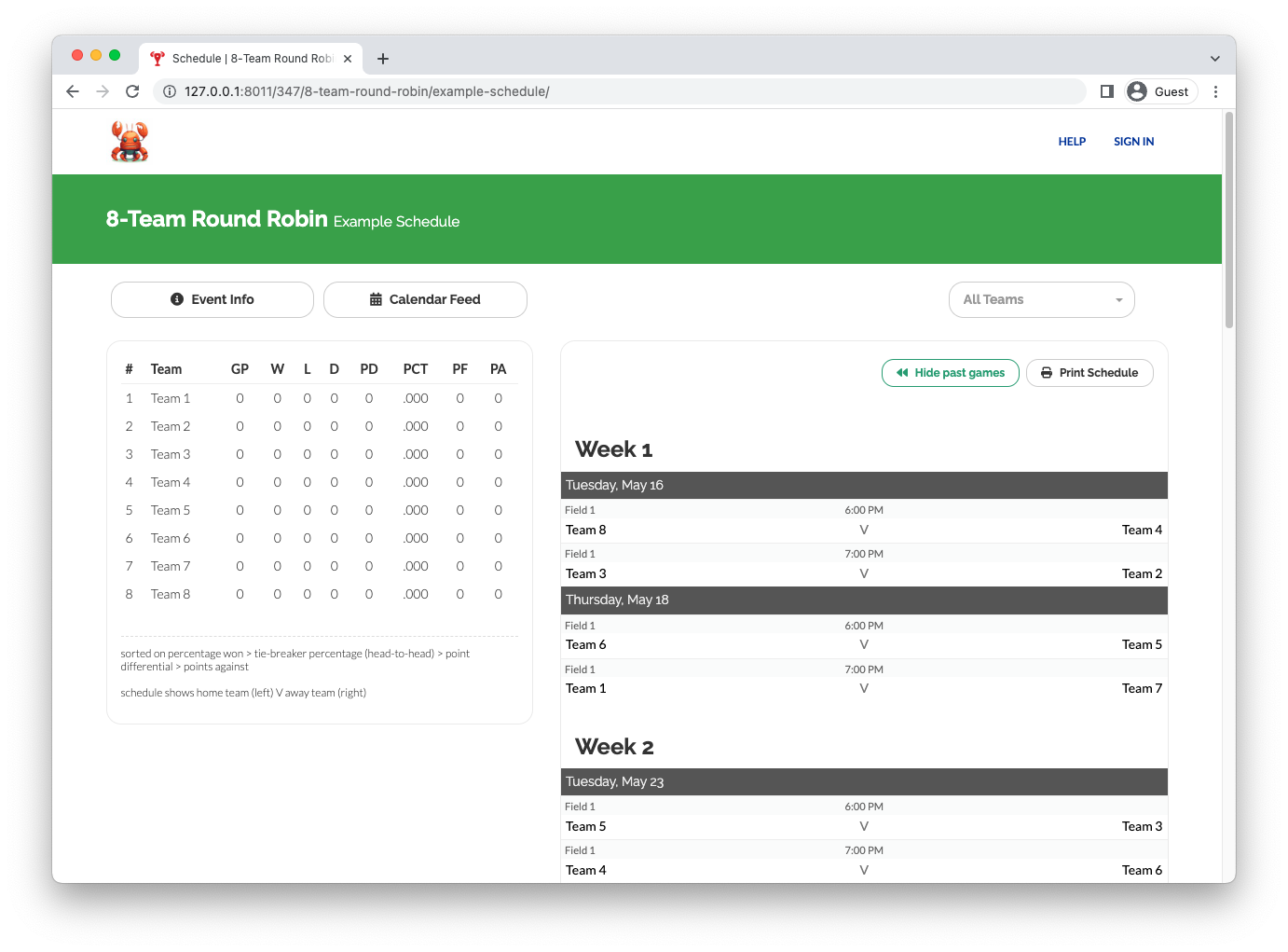The height and width of the screenshot is (952, 1288).
Task: Reload the page with refresh icon
Action: [132, 91]
